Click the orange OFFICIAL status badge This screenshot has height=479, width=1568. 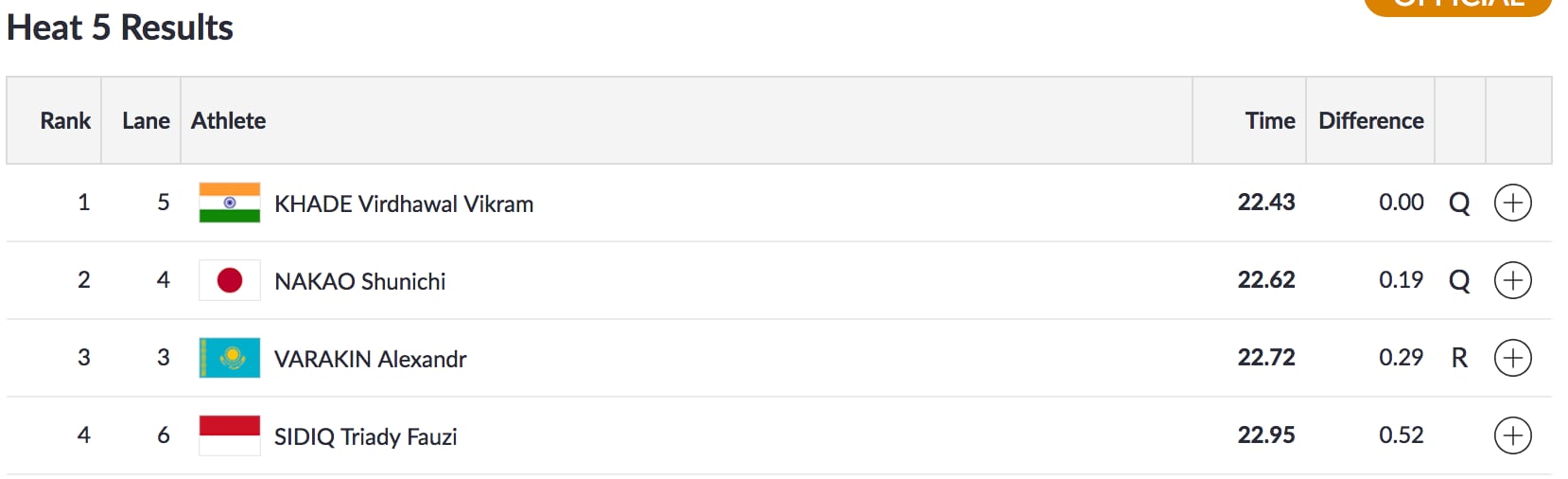tap(1457, 5)
